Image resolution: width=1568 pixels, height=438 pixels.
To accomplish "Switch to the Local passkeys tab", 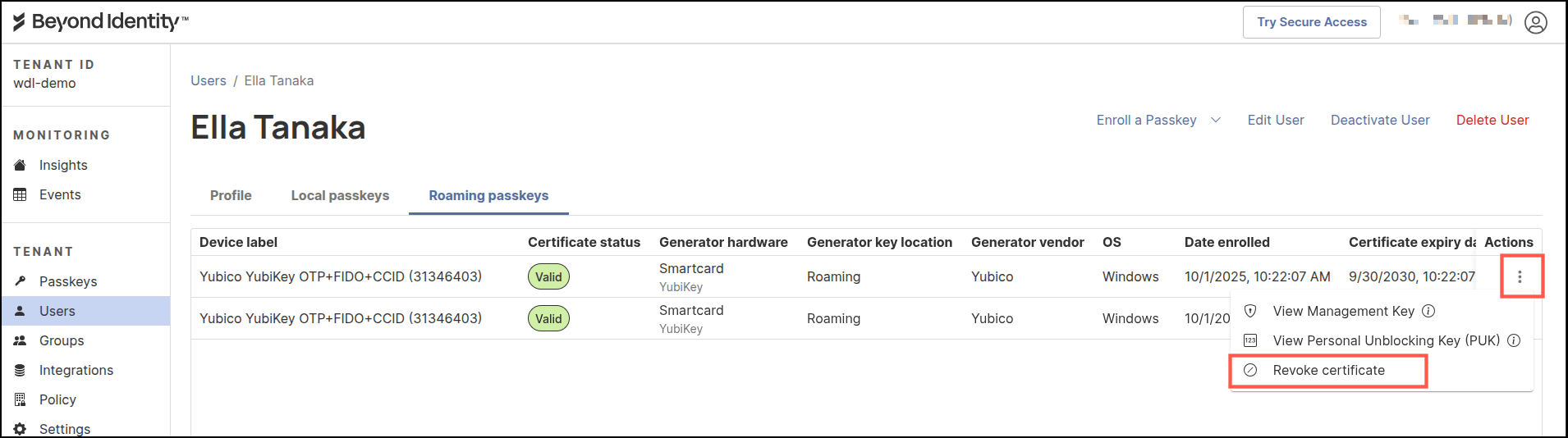I will point(340,195).
